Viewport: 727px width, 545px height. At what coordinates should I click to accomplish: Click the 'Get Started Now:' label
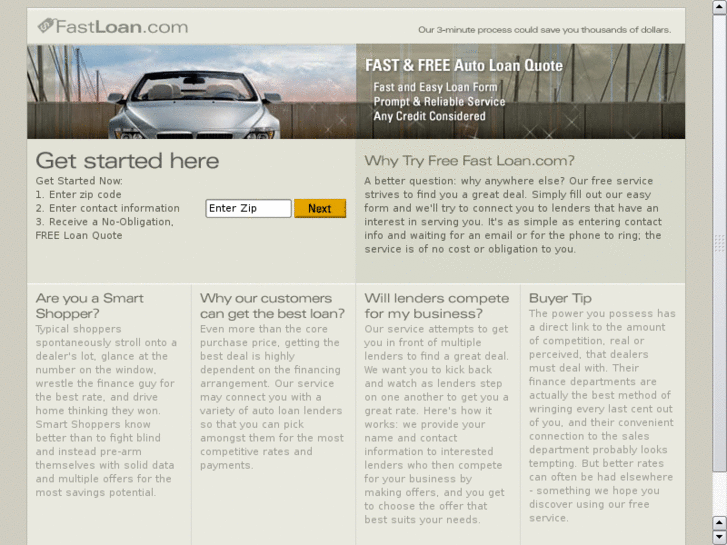pos(79,181)
